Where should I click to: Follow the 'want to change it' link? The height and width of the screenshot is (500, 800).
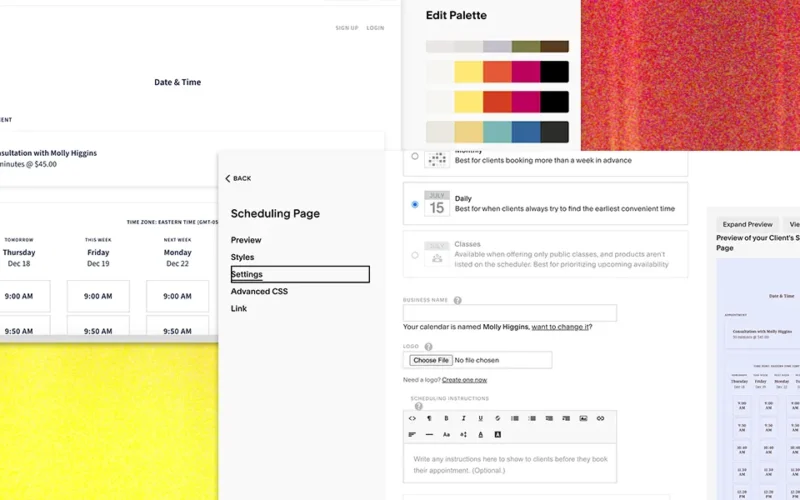click(x=560, y=327)
